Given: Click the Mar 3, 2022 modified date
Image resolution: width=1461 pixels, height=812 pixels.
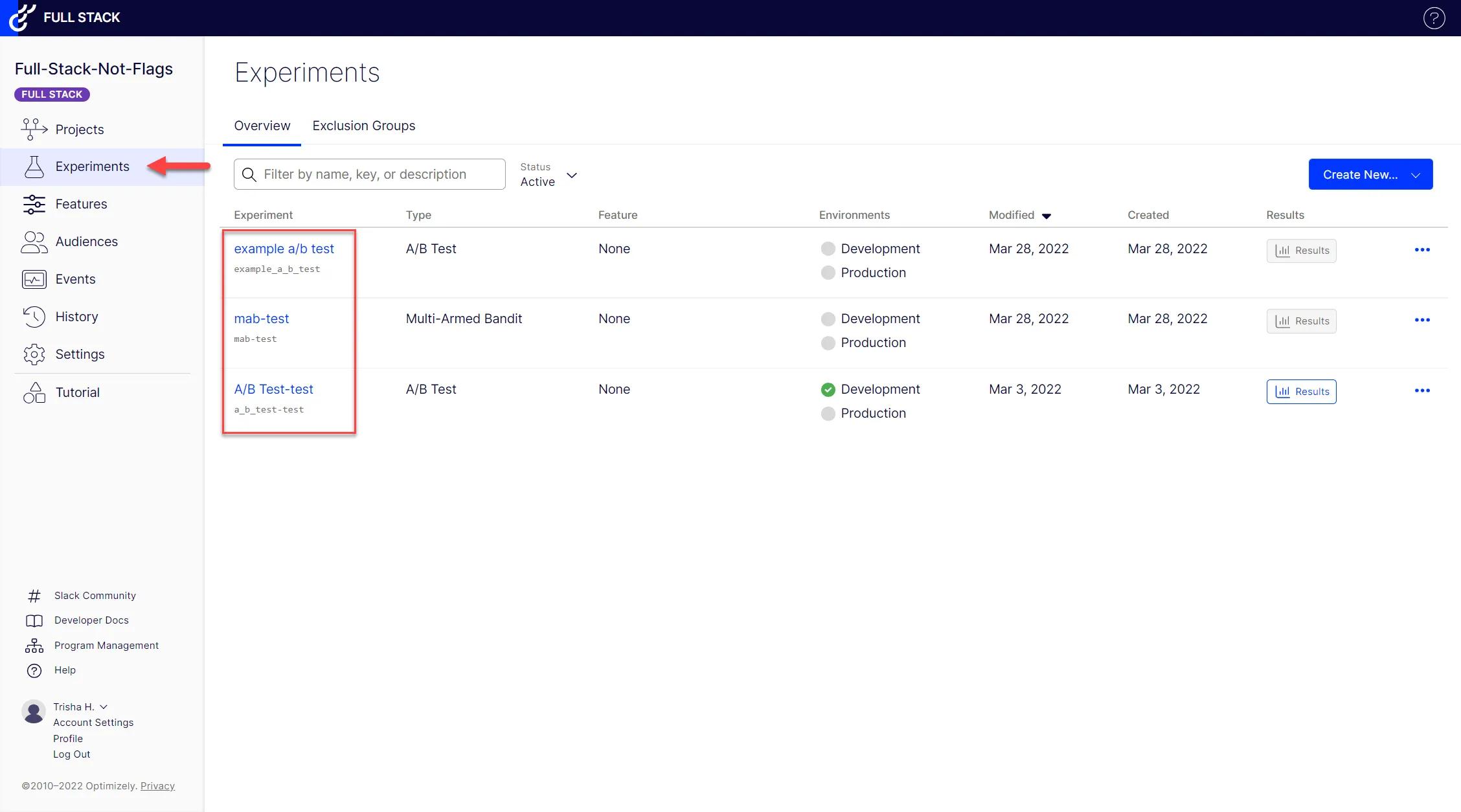Looking at the screenshot, I should [x=1025, y=389].
